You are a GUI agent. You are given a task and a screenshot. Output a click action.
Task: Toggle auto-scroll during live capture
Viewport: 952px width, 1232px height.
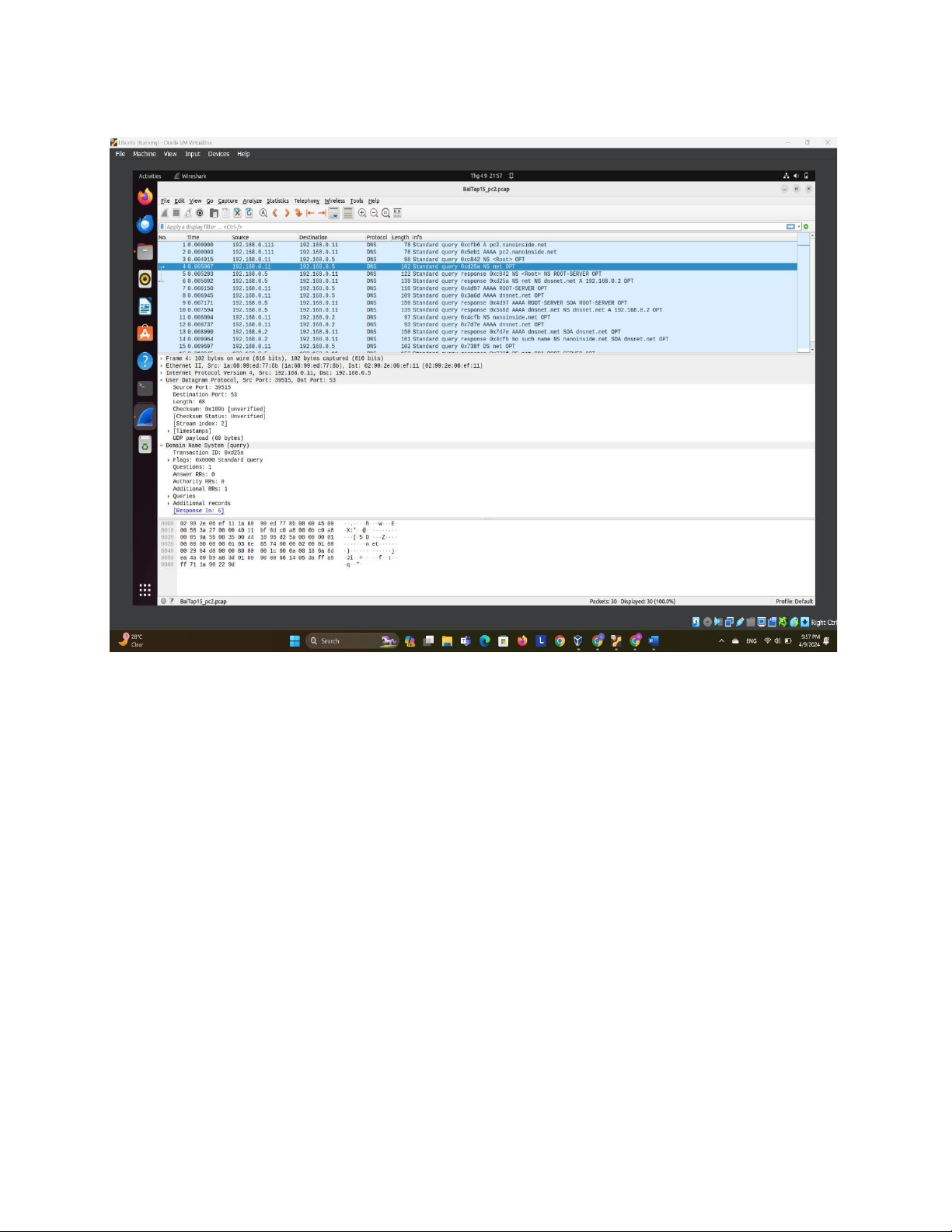[x=334, y=213]
